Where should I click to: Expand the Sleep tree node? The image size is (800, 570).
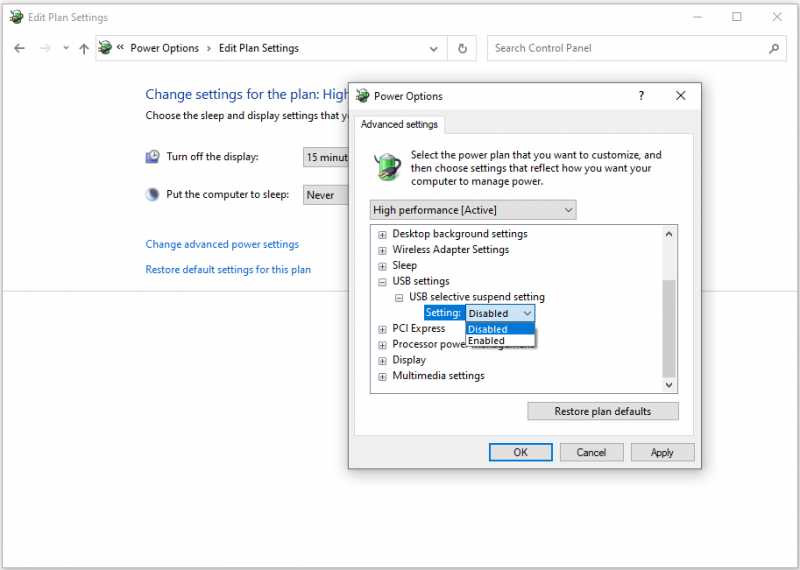click(x=382, y=266)
